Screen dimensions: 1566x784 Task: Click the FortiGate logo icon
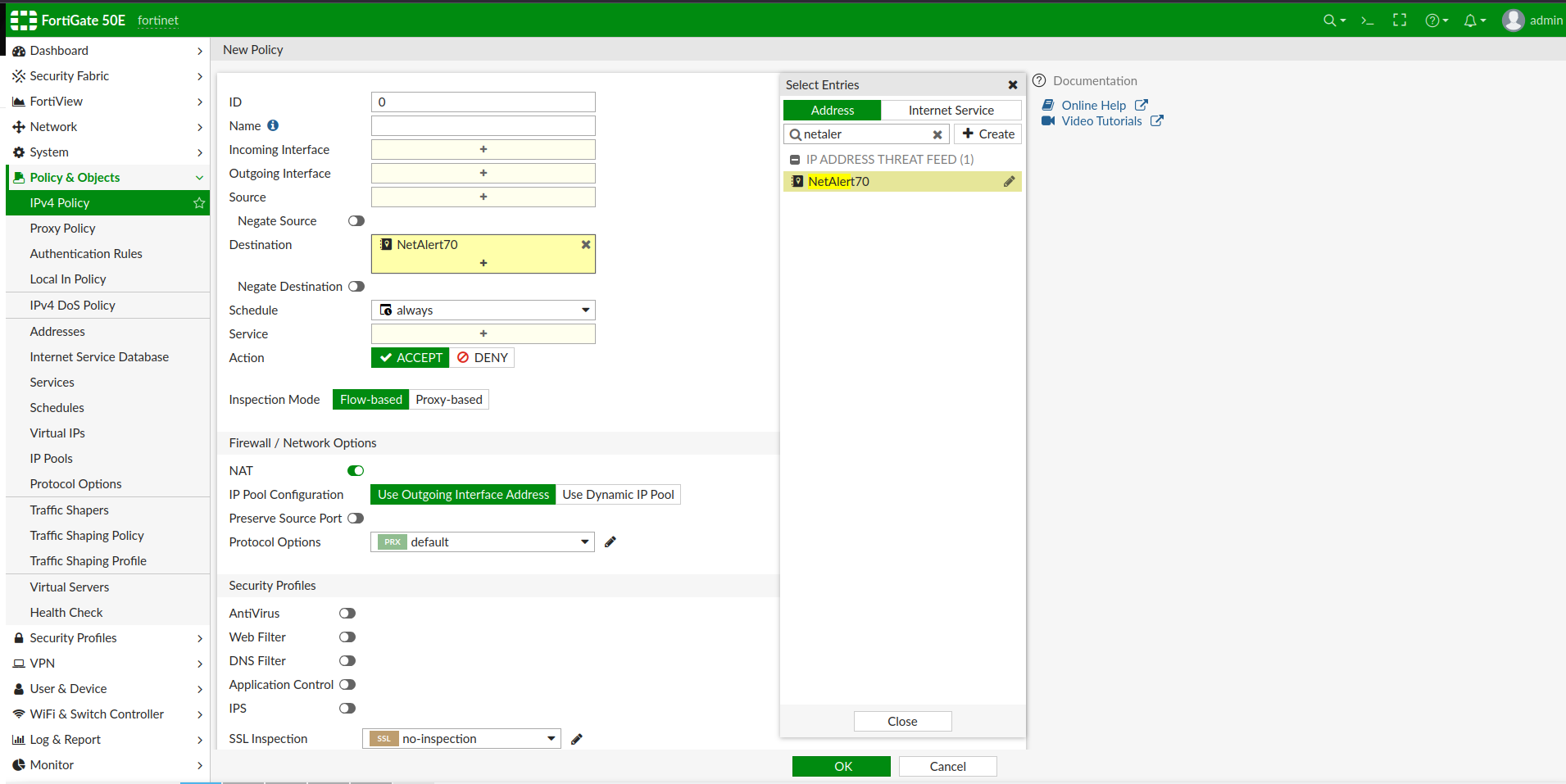24,20
